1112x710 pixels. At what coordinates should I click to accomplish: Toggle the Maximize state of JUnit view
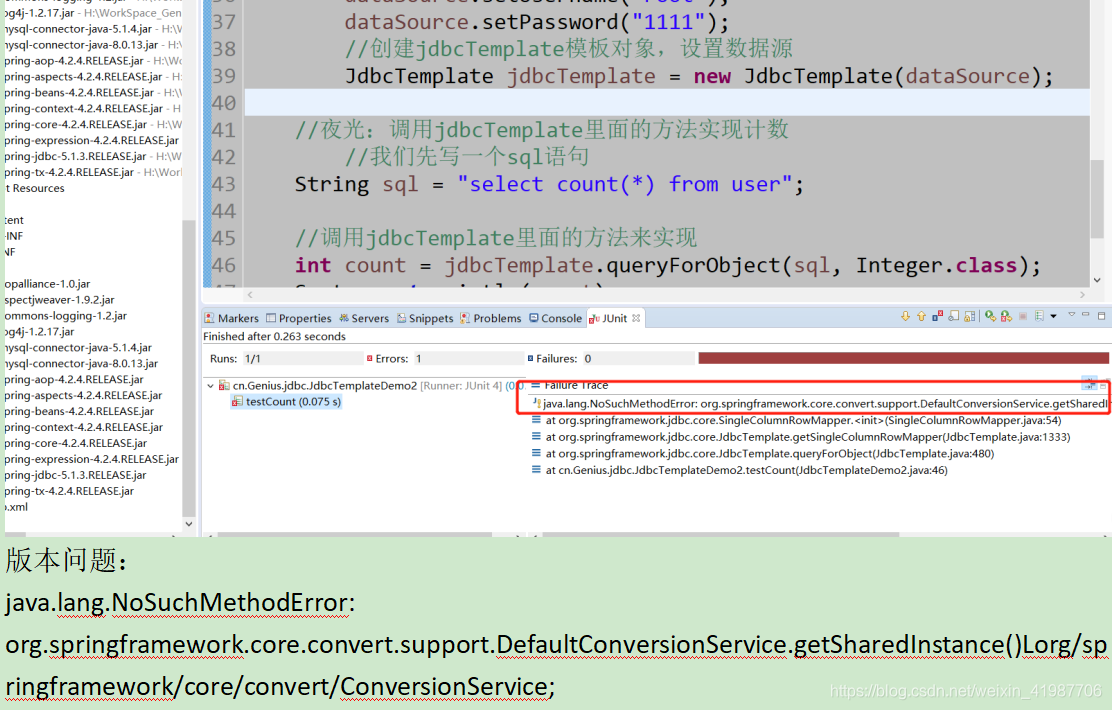(1100, 316)
